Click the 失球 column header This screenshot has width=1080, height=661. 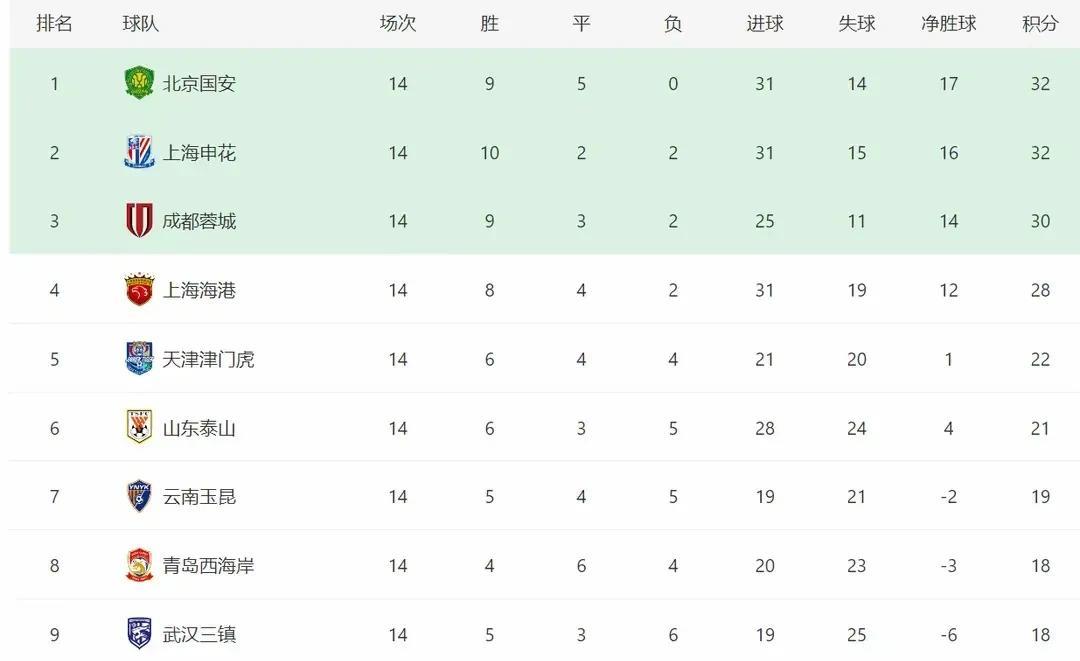coord(857,23)
